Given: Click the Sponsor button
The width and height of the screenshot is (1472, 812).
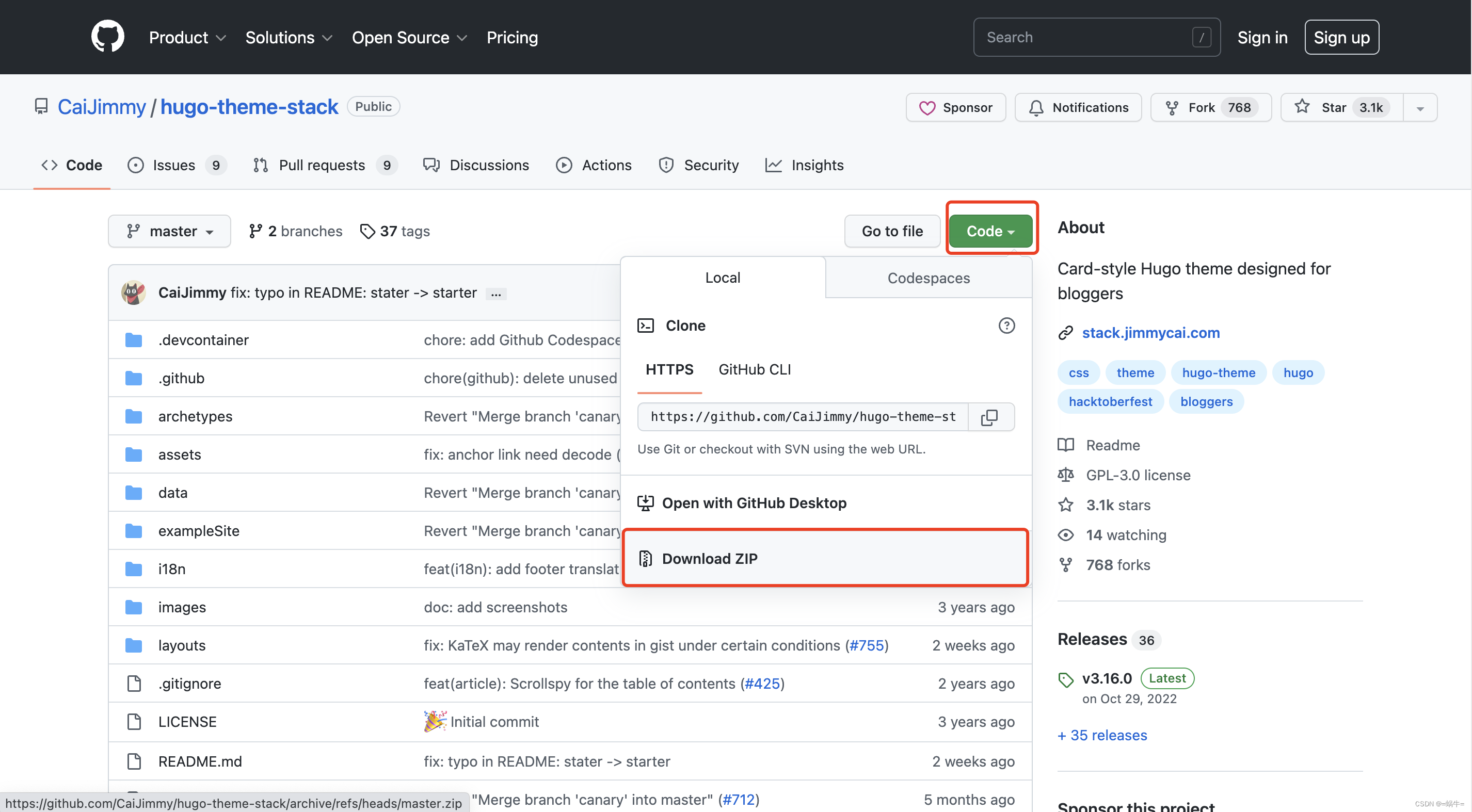Looking at the screenshot, I should 955,108.
